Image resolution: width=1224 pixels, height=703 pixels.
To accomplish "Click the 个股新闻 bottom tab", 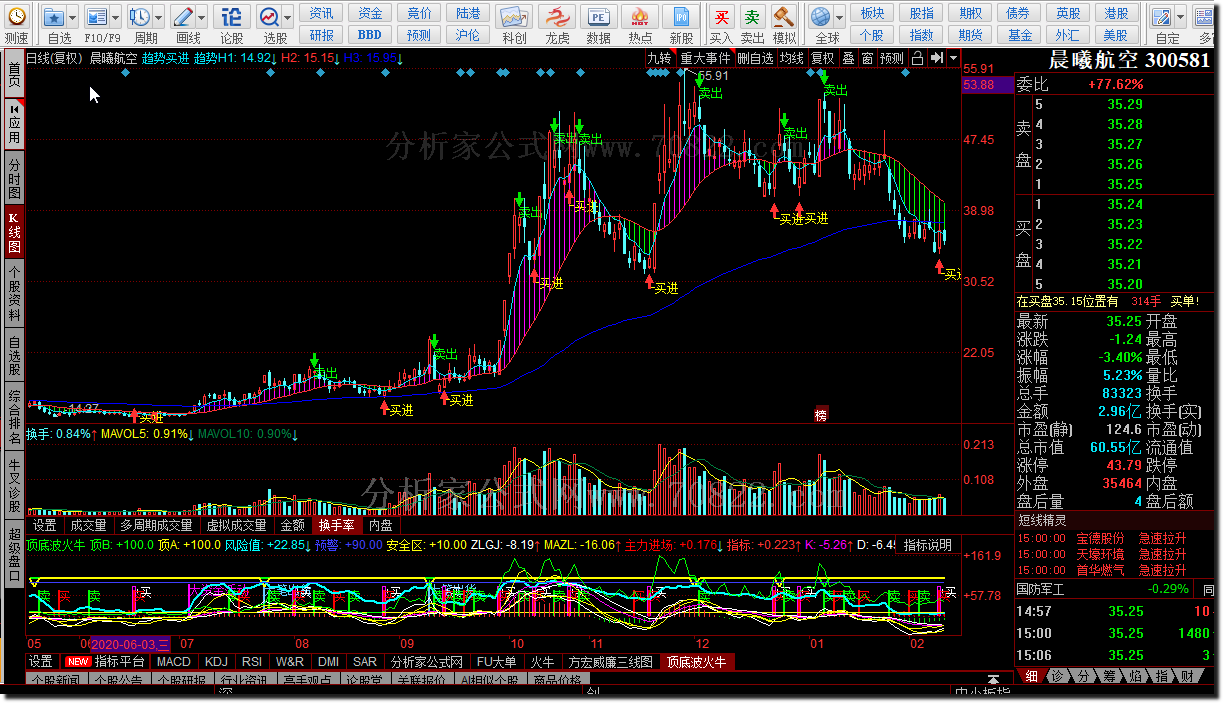I will [55, 682].
